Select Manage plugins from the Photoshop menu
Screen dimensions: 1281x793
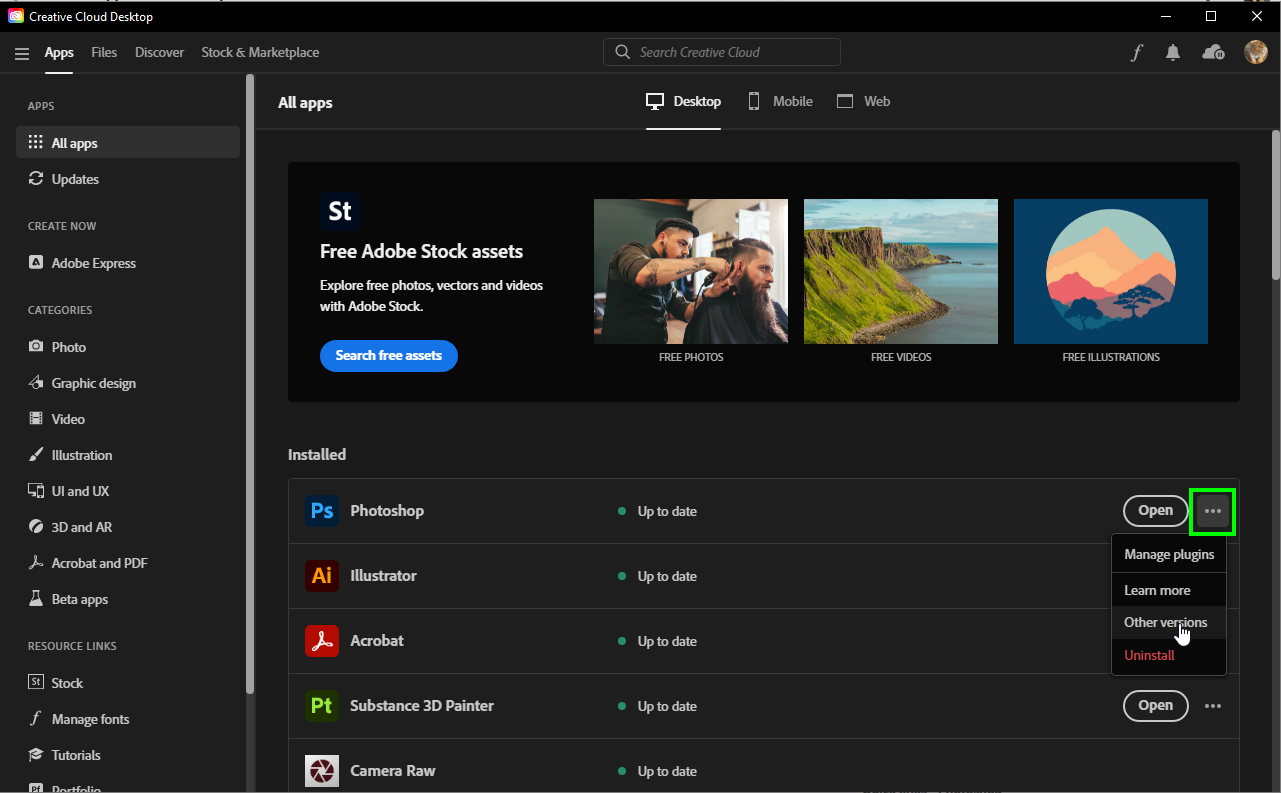(1168, 553)
